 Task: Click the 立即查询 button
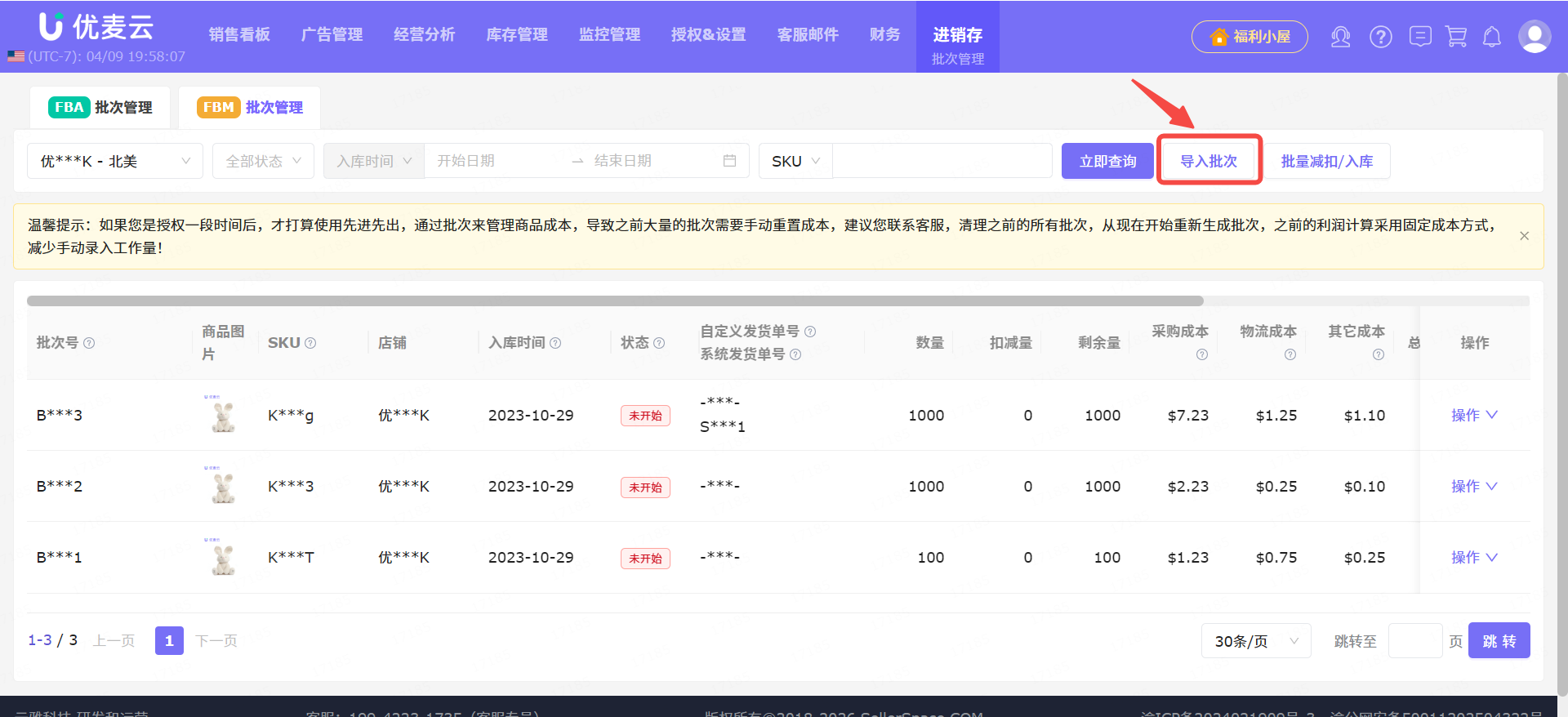click(x=1107, y=161)
